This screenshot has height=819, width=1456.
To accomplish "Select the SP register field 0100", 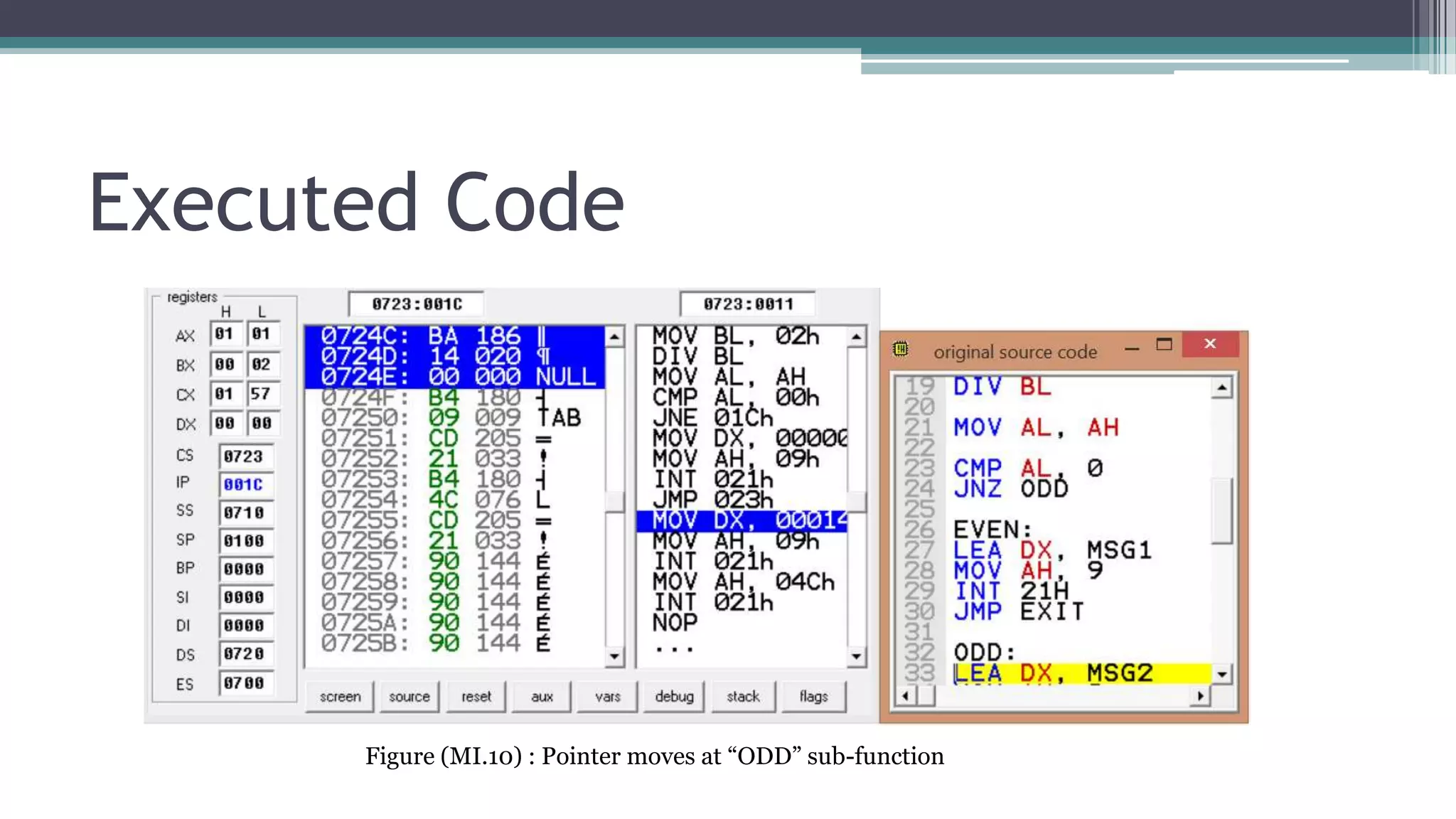I will point(246,541).
